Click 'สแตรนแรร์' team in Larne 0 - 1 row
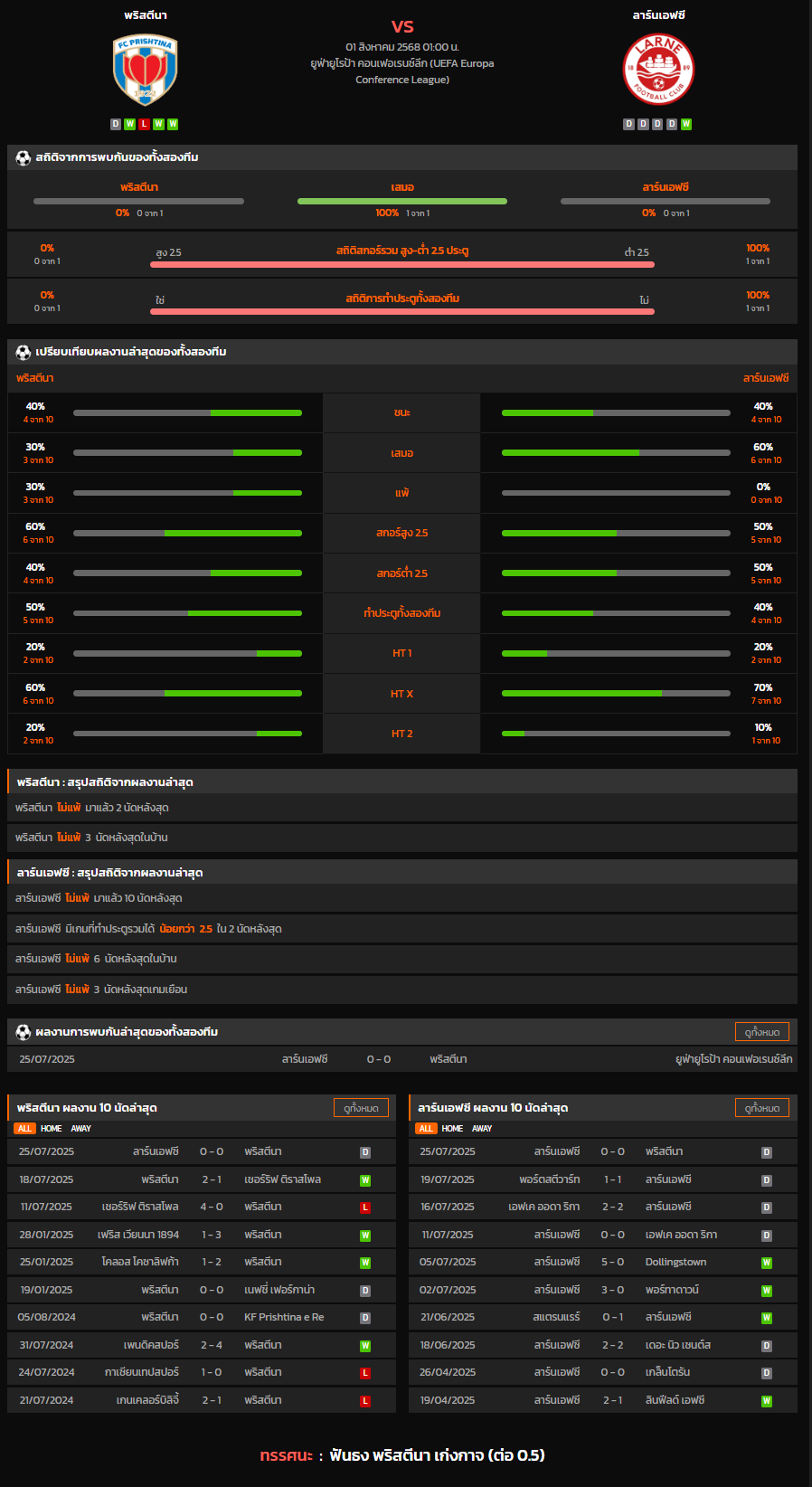Viewport: 812px width, 1487px height. coord(557,1318)
